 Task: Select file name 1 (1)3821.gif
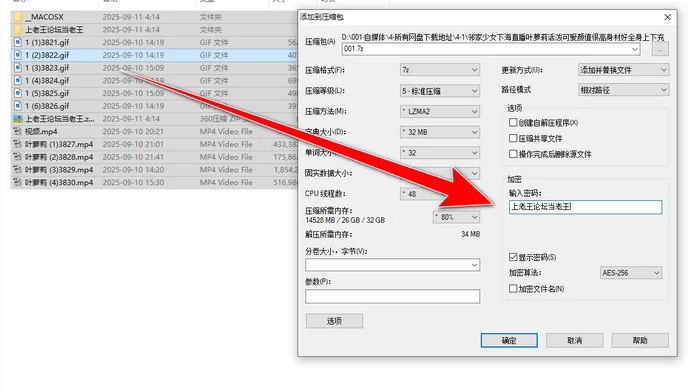[x=47, y=42]
